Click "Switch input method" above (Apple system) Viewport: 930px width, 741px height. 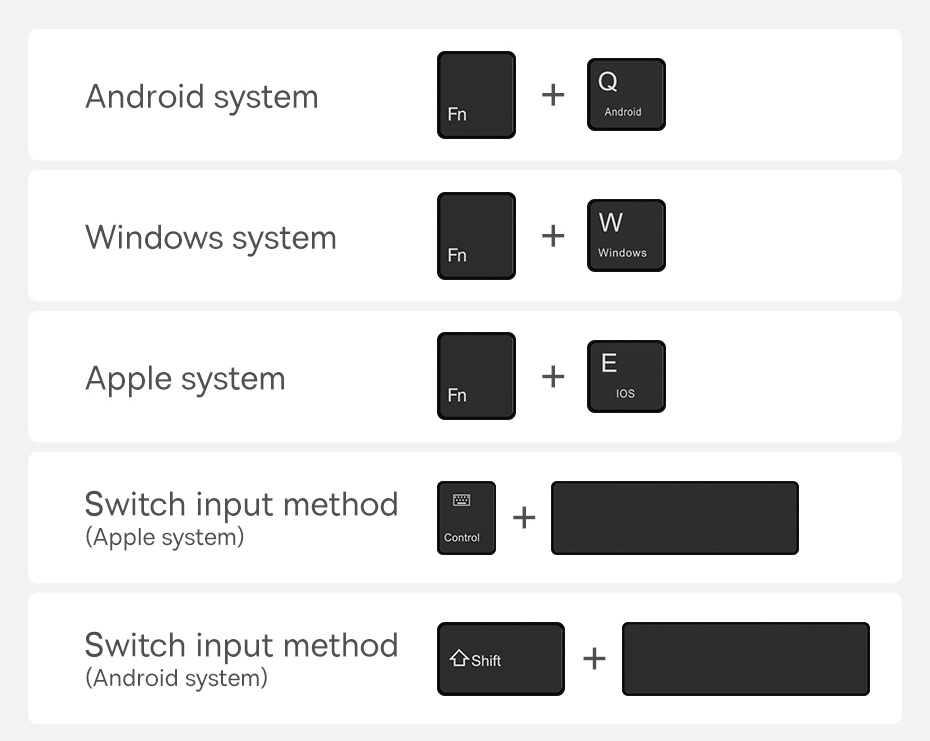[x=241, y=504]
